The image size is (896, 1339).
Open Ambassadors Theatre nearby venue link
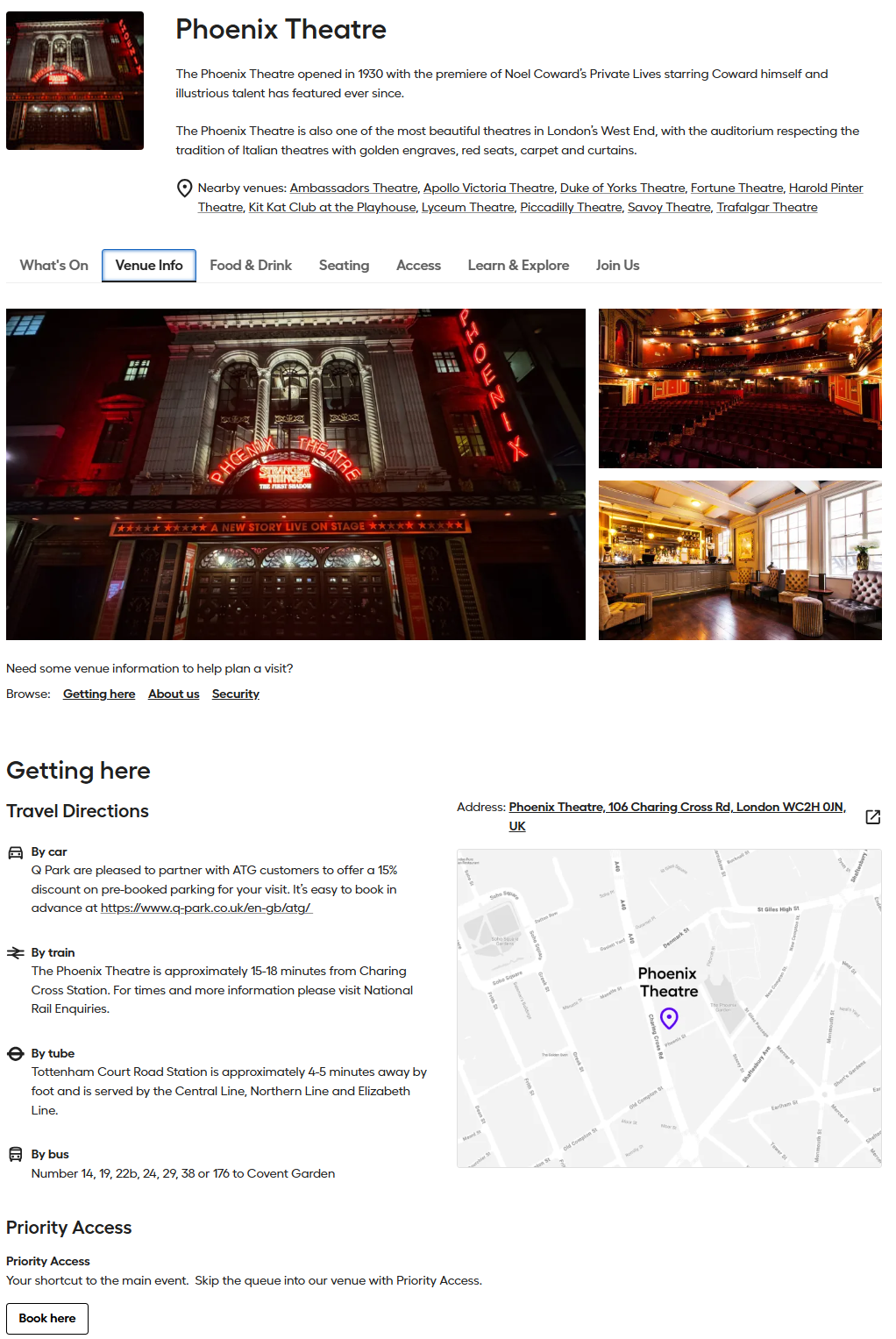353,189
